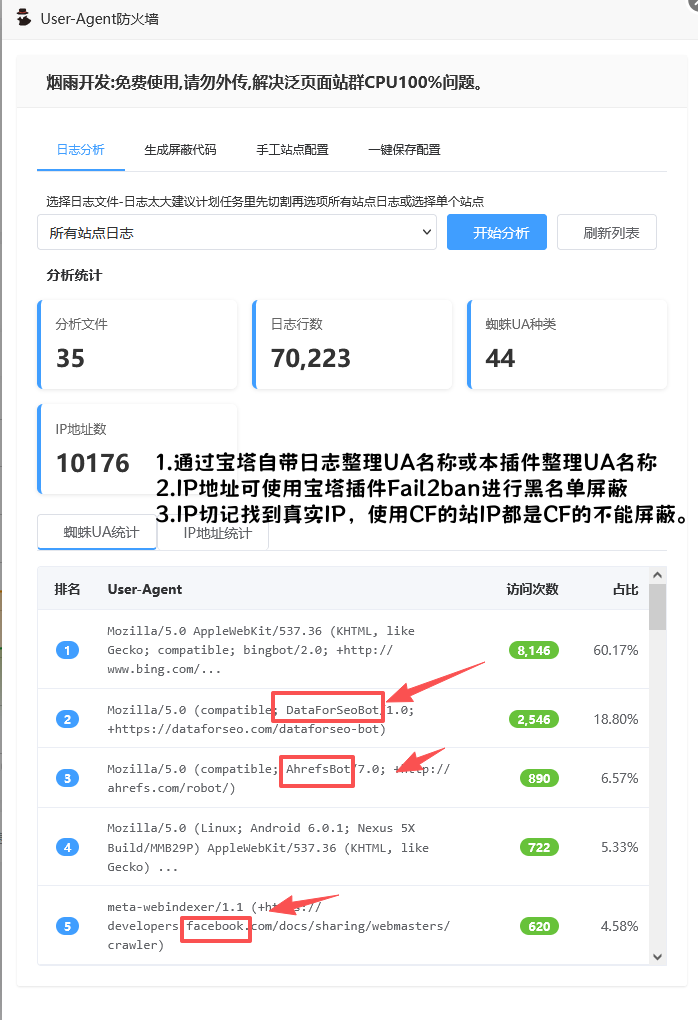Click the scroll-down arrow of the table

click(x=657, y=957)
